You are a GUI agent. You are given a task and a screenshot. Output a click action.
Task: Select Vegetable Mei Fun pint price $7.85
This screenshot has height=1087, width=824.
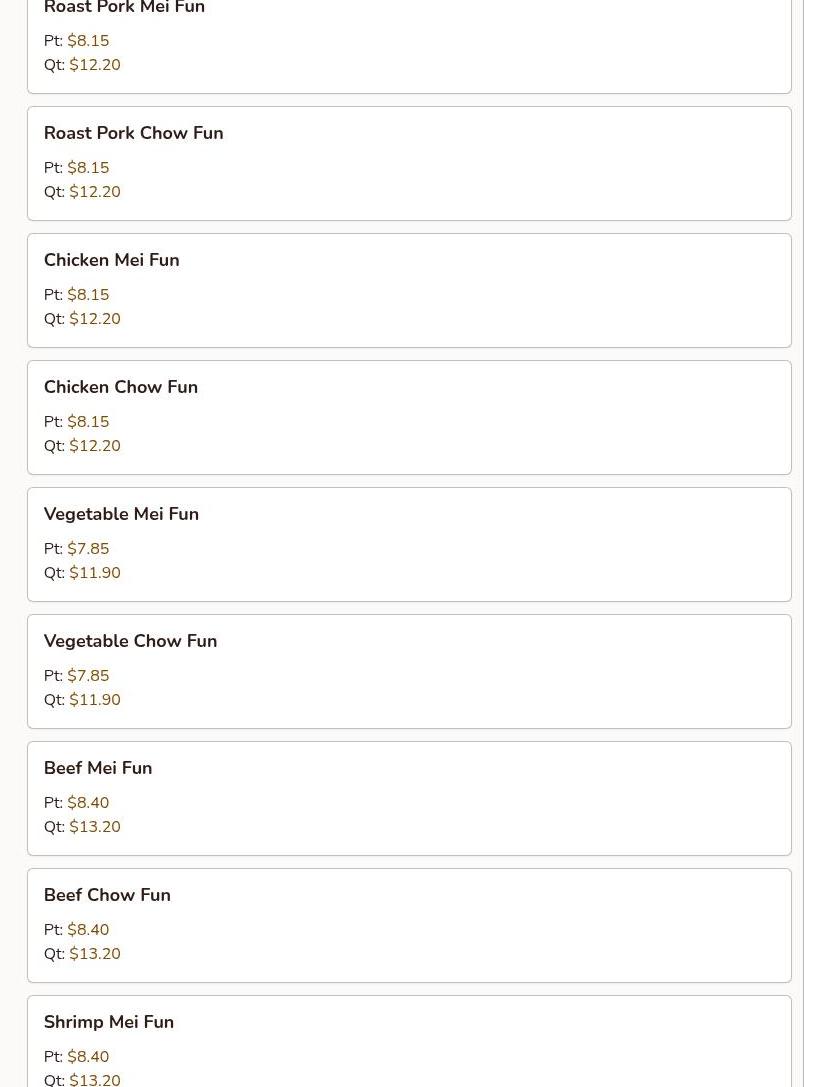click(88, 549)
